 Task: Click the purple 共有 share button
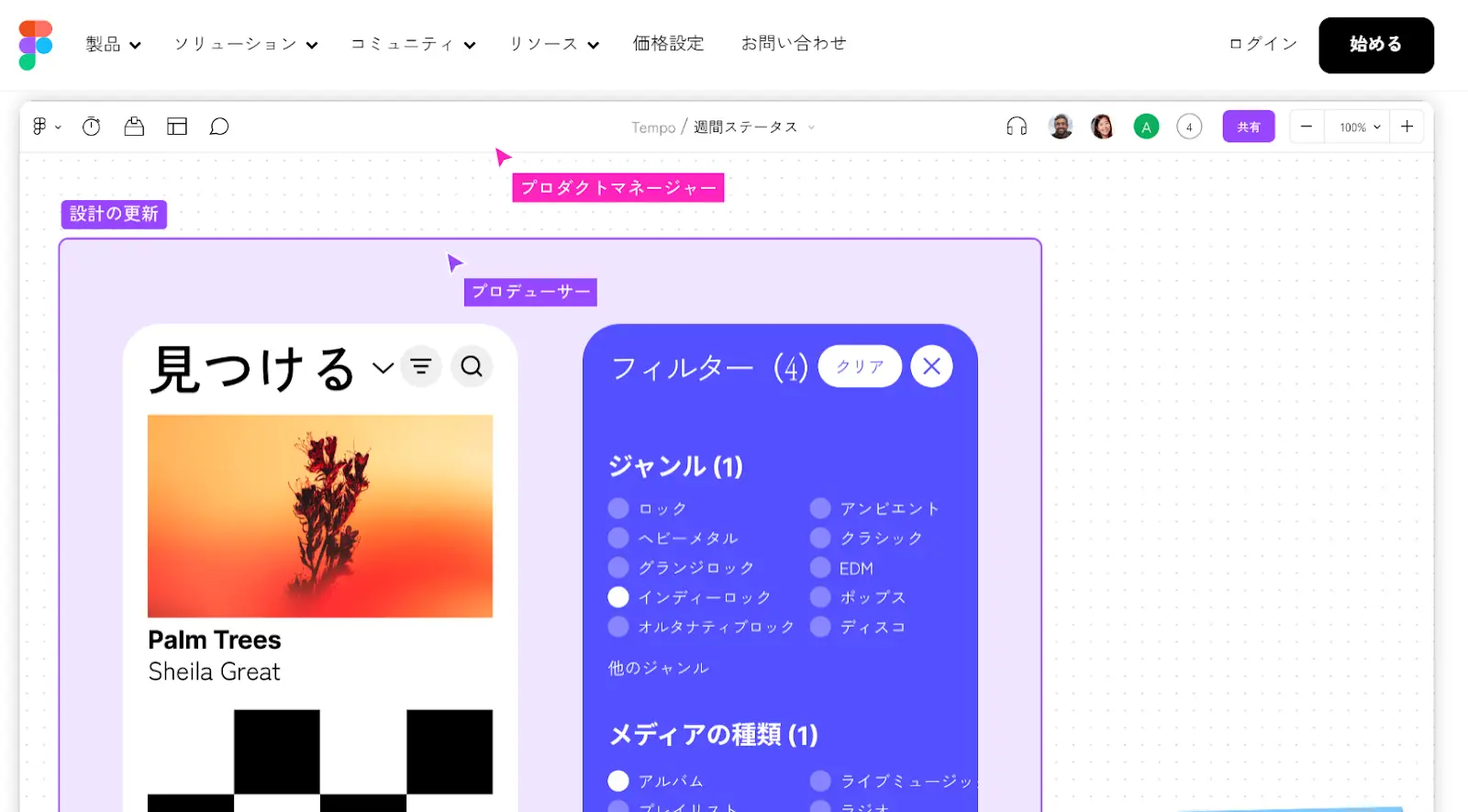(1249, 127)
